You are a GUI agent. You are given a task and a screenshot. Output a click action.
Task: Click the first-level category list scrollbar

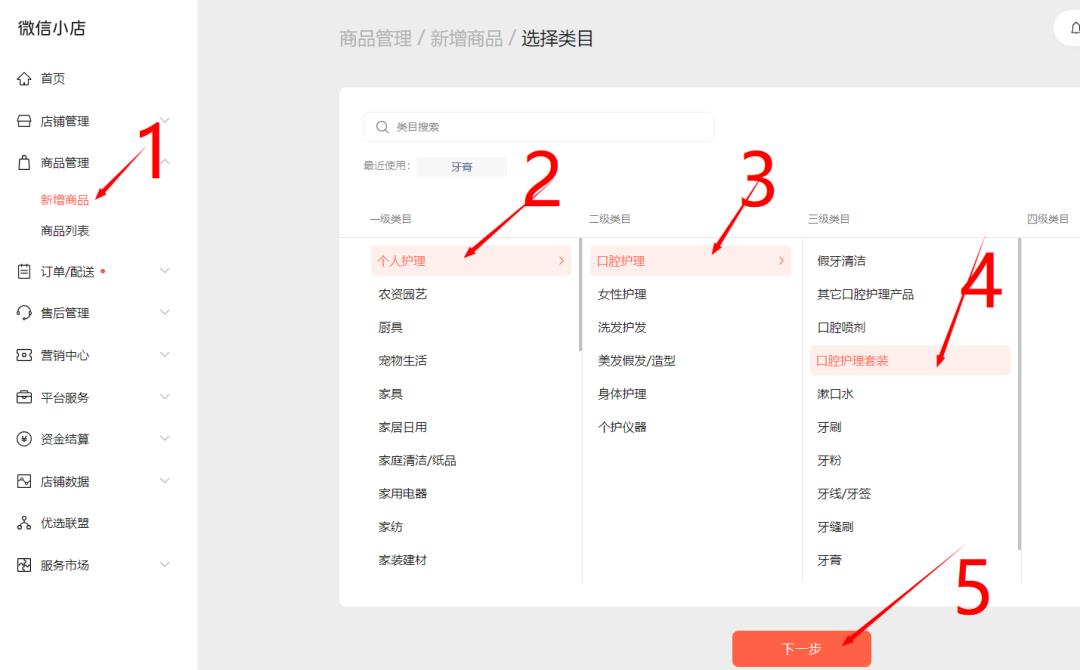[x=580, y=295]
